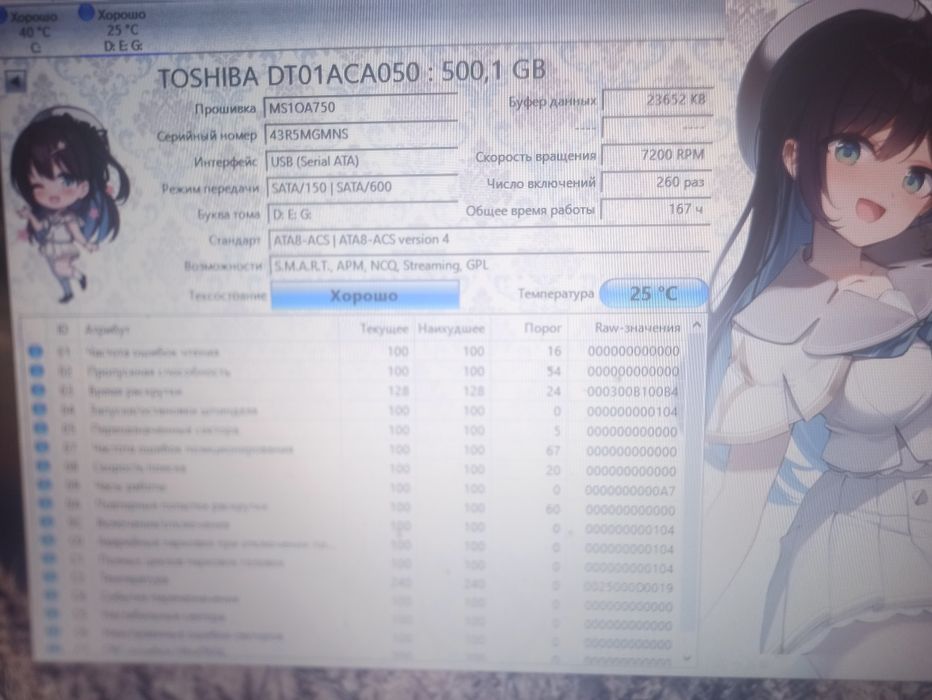Click the serial number field 43R5MGMNS
Image resolution: width=932 pixels, height=700 pixels.
point(360,134)
